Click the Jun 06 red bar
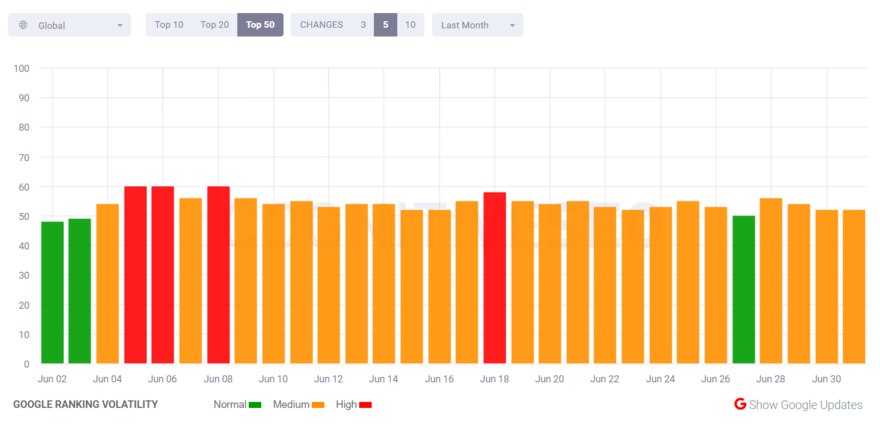The width and height of the screenshot is (880, 427). (163, 275)
